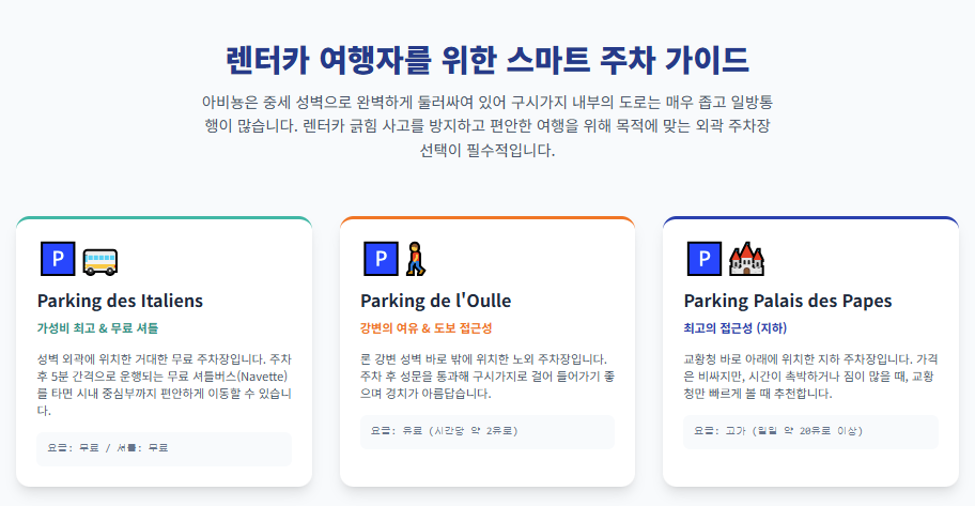Click the Oulle fee box about 2유로 per hour
This screenshot has height=506, width=975.
click(x=488, y=431)
